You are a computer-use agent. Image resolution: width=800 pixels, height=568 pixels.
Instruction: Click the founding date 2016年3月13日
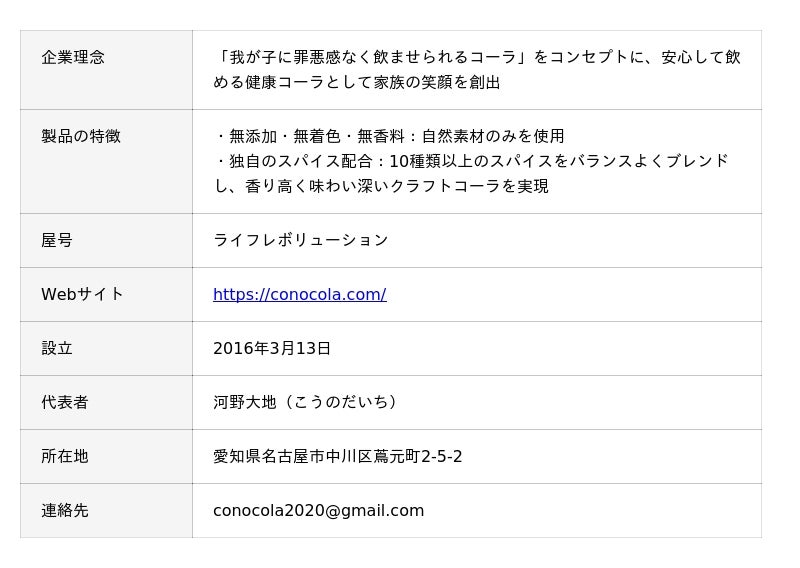tap(271, 348)
